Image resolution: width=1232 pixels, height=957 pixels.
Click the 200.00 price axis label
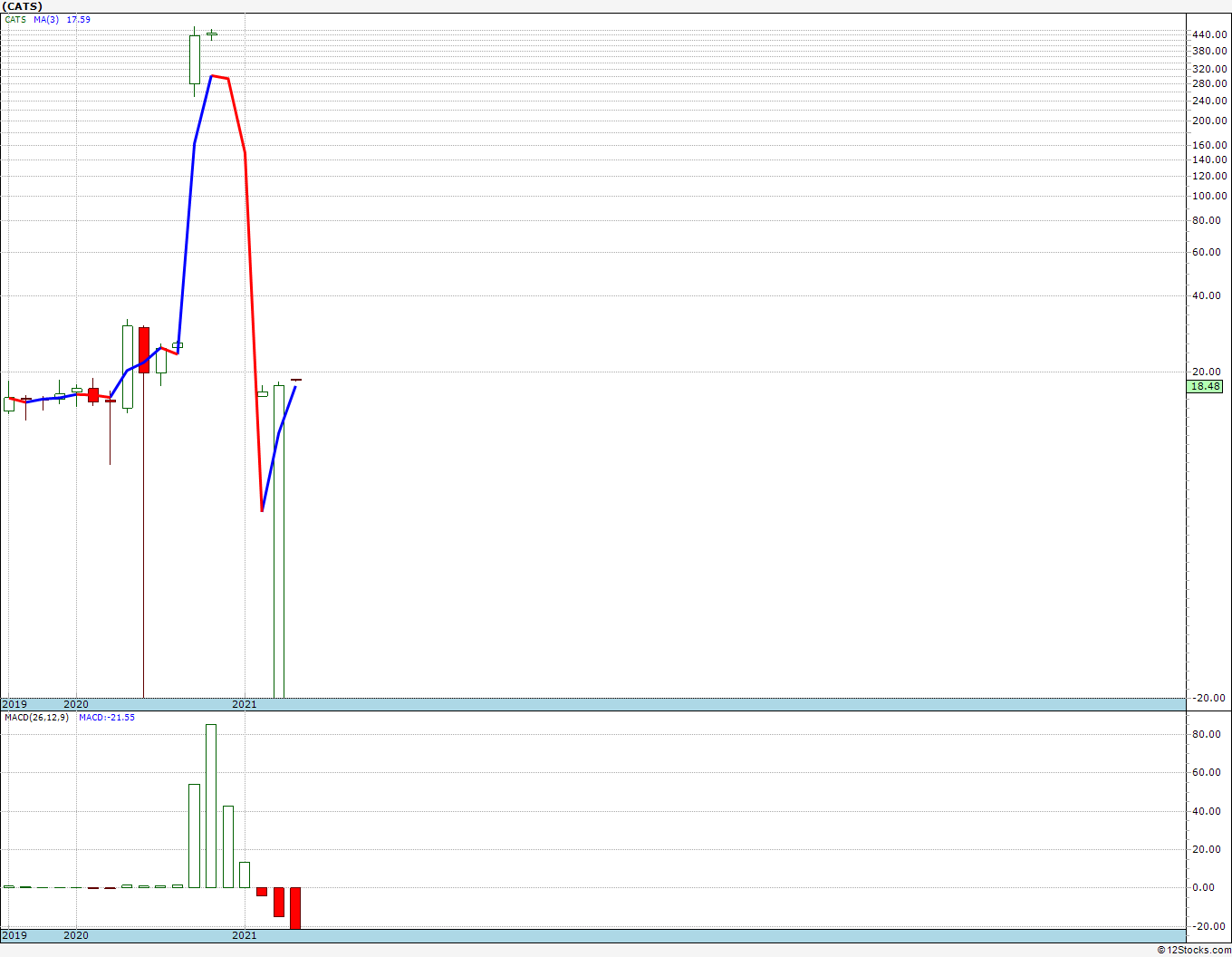[1209, 121]
